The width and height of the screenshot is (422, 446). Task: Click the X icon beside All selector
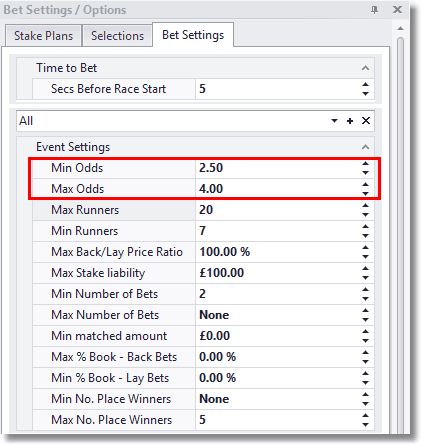tap(366, 121)
